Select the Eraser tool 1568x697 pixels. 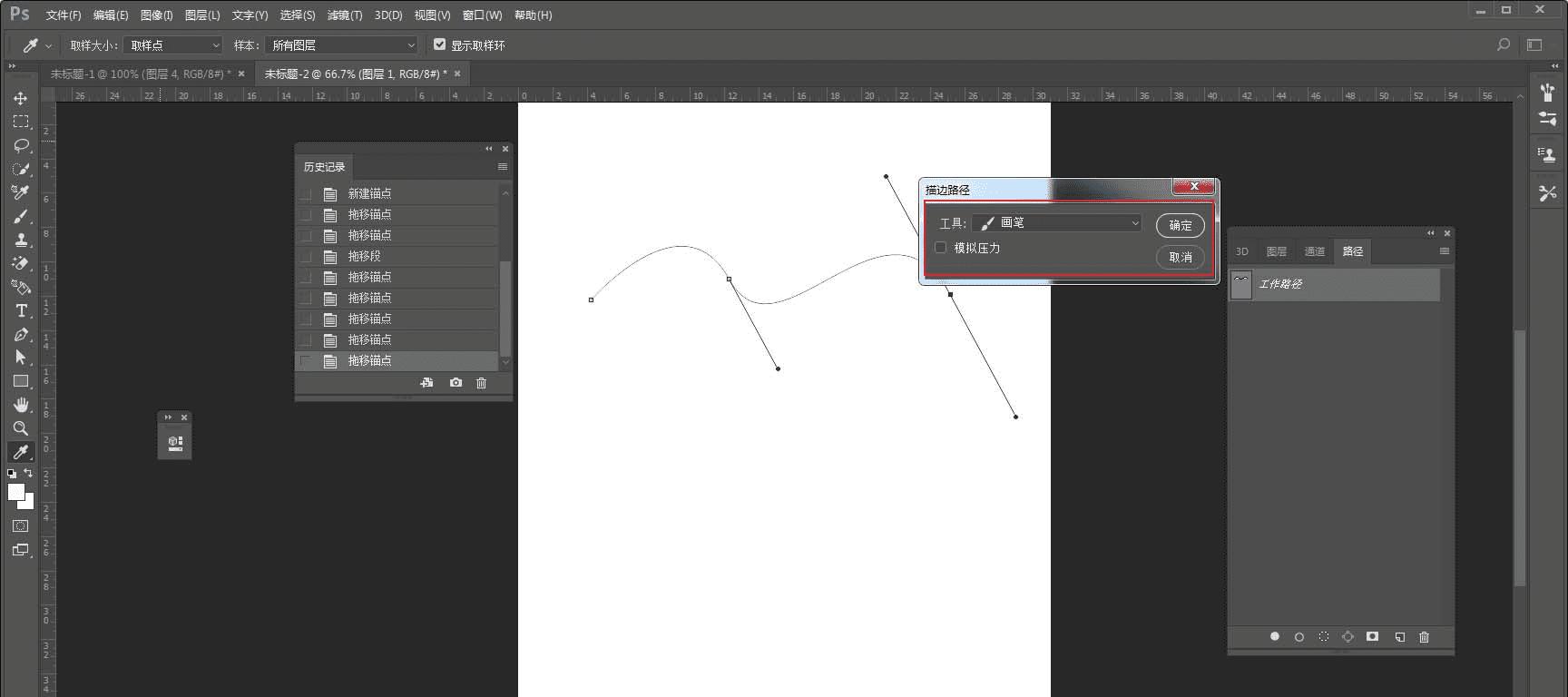(21, 263)
